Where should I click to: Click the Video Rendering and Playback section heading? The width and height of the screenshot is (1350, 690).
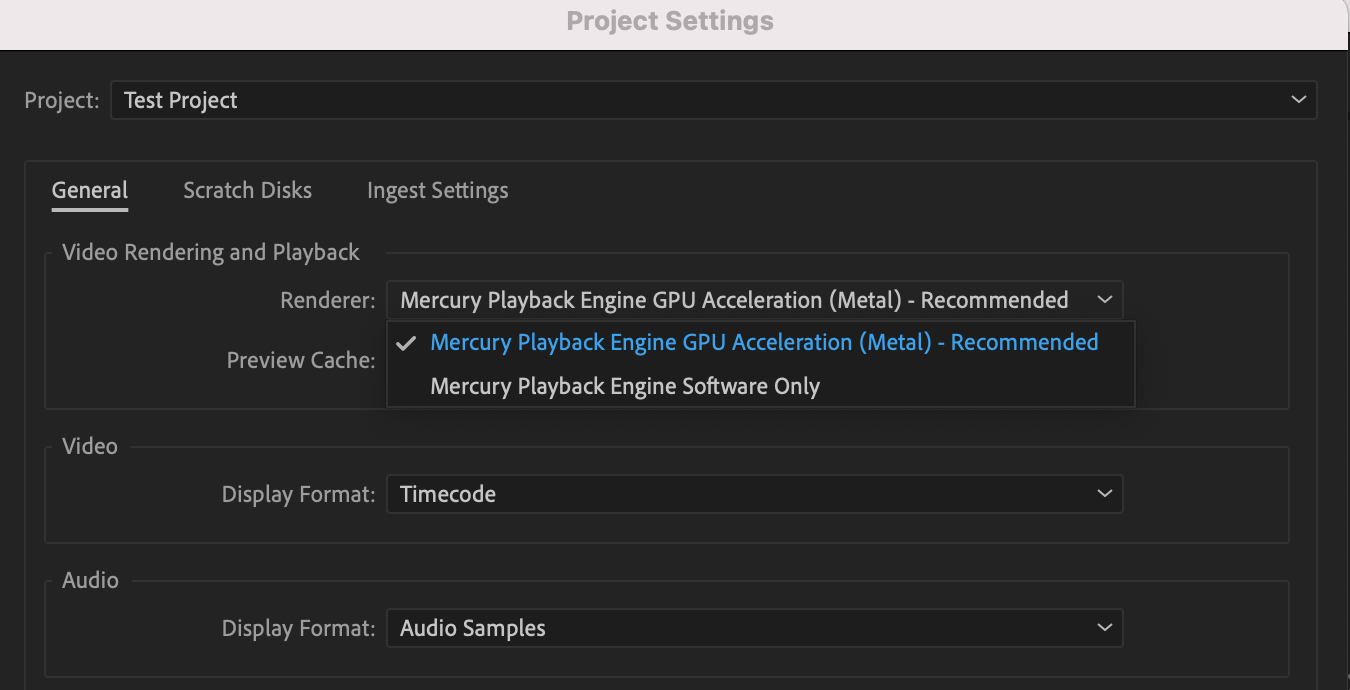coord(210,252)
